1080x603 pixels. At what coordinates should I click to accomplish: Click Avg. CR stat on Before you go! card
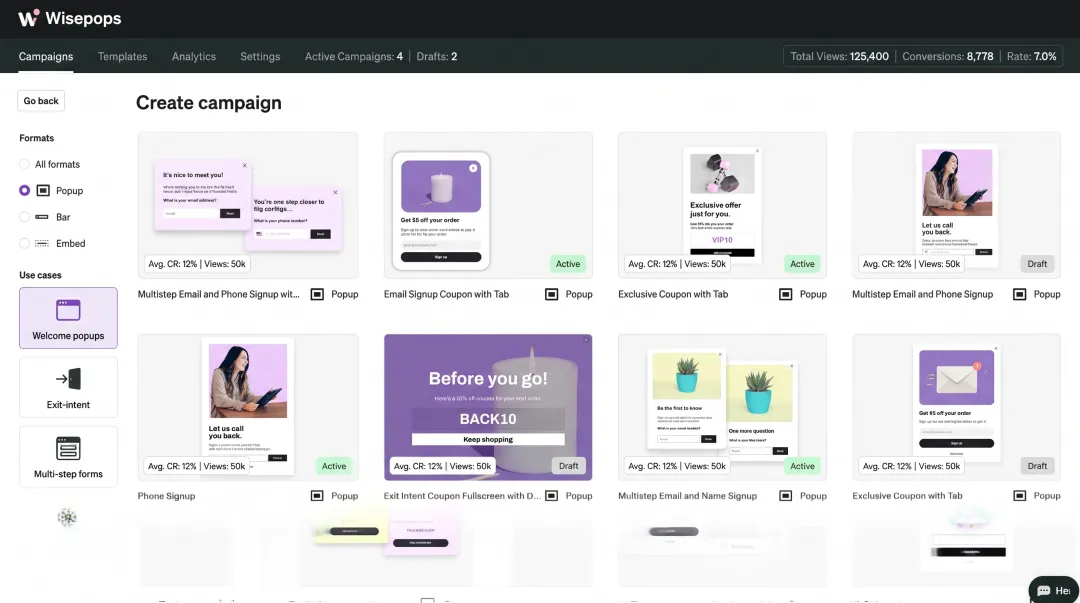point(442,466)
